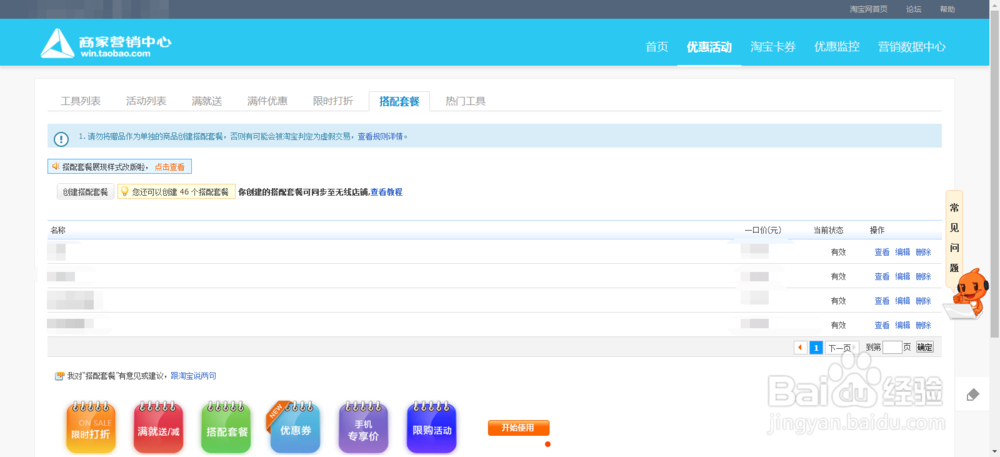Click 编辑 in the first package row
Image resolution: width=1000 pixels, height=457 pixels.
pos(902,252)
